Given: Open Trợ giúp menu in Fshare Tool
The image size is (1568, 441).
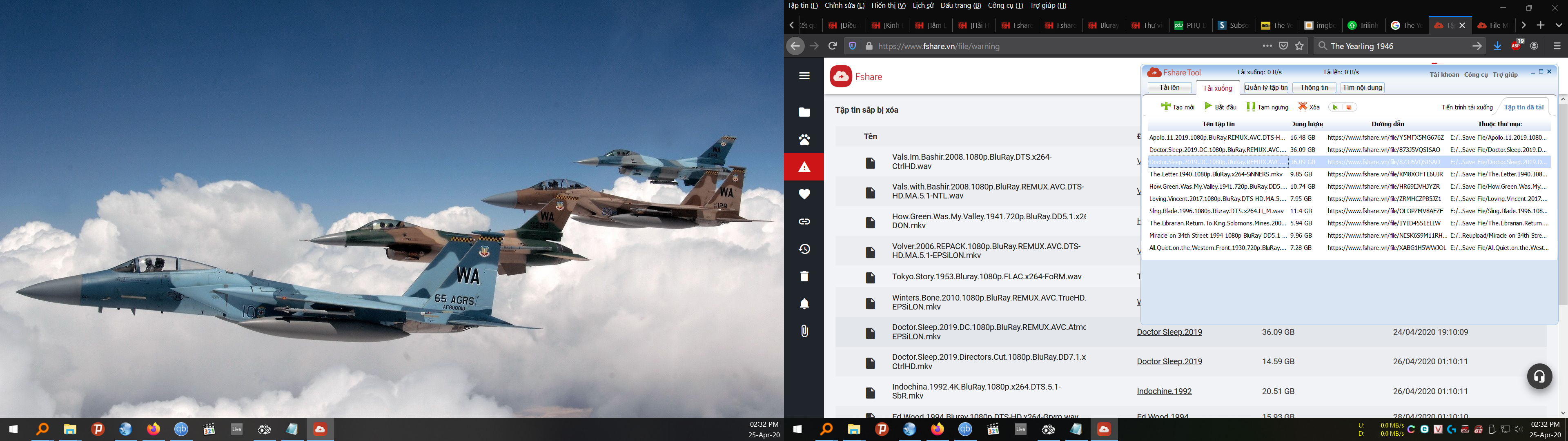Looking at the screenshot, I should pyautogui.click(x=1505, y=74).
